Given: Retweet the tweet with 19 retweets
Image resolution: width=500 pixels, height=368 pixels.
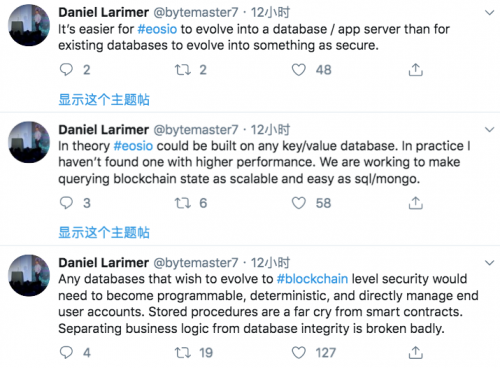Looking at the screenshot, I should click(x=183, y=352).
